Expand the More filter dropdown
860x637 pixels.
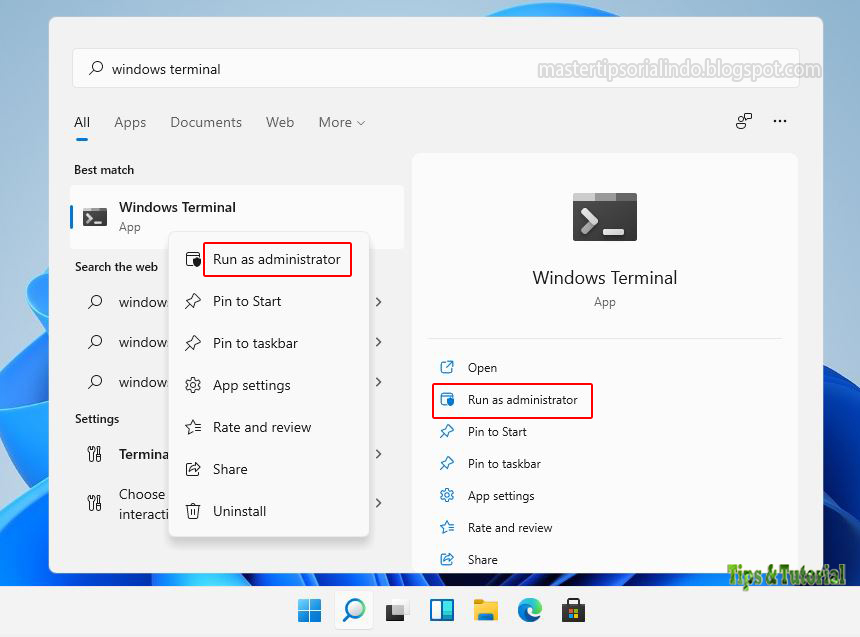tap(342, 122)
